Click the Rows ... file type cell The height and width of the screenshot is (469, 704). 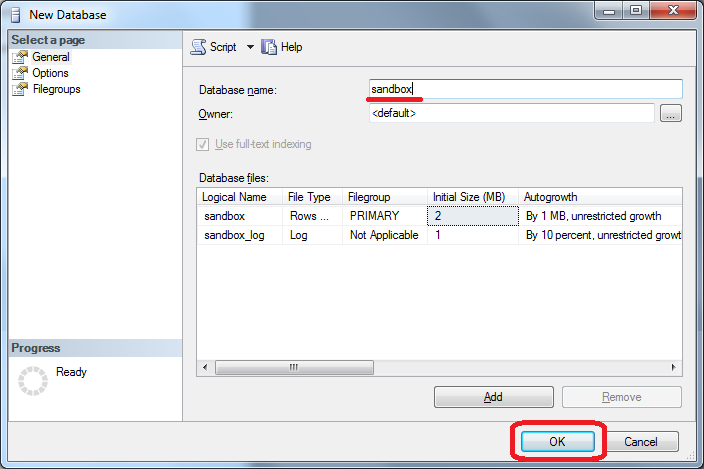[312, 216]
